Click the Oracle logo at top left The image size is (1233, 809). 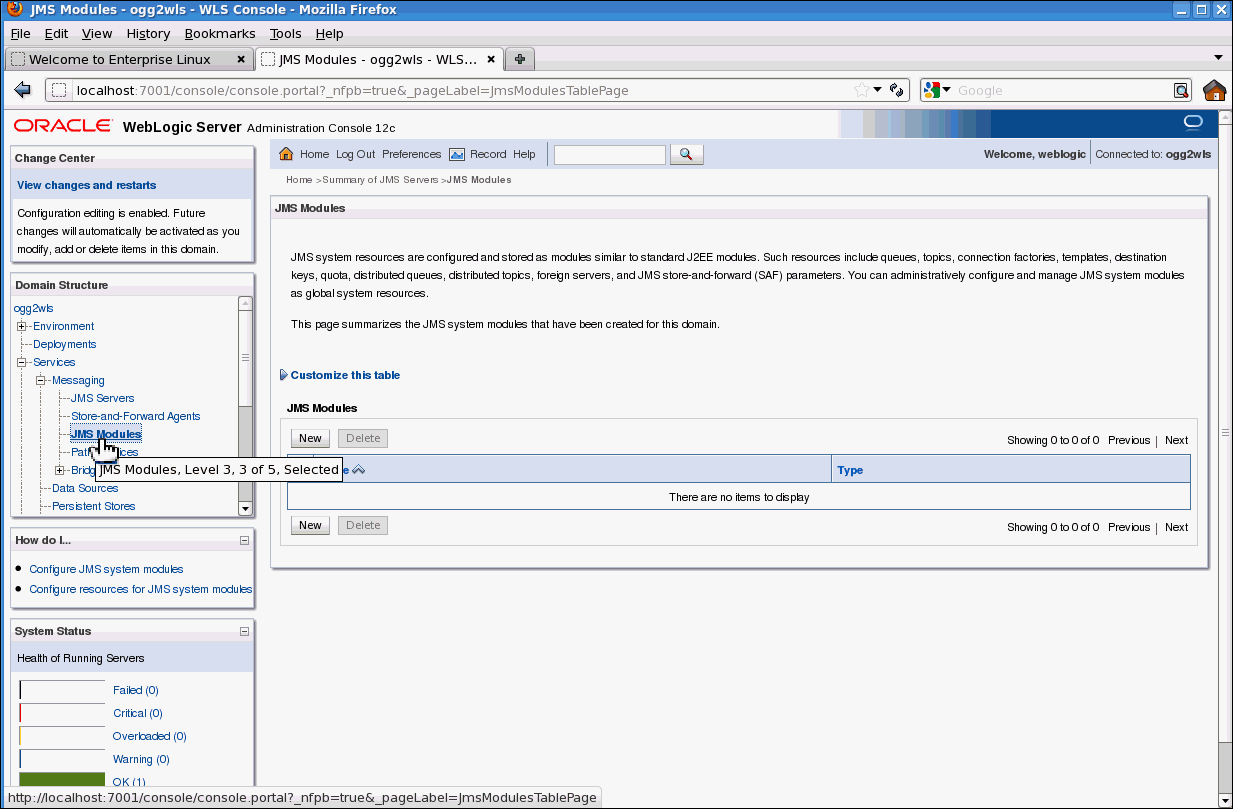click(63, 126)
